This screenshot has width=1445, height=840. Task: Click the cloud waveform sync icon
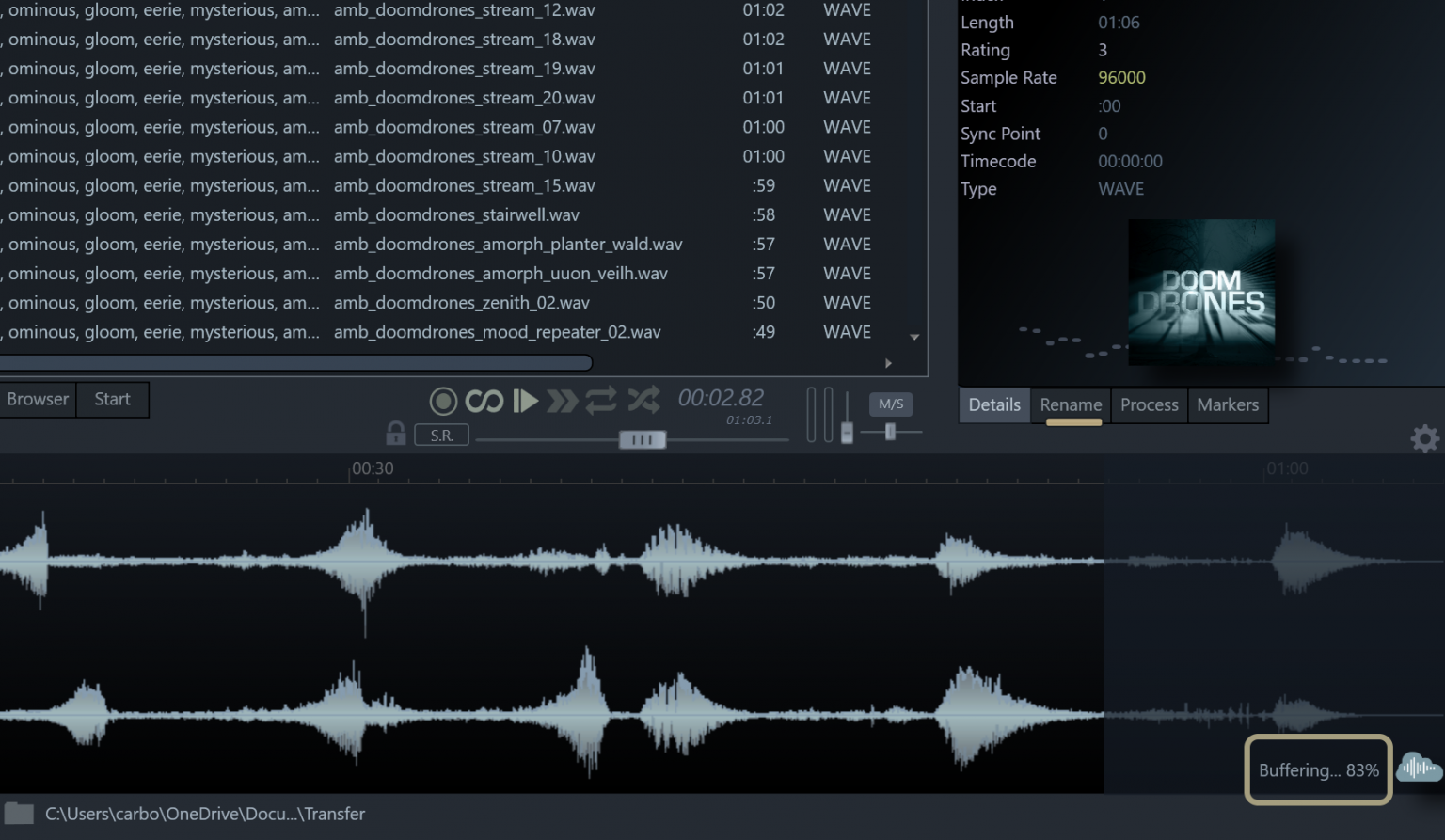pyautogui.click(x=1419, y=769)
